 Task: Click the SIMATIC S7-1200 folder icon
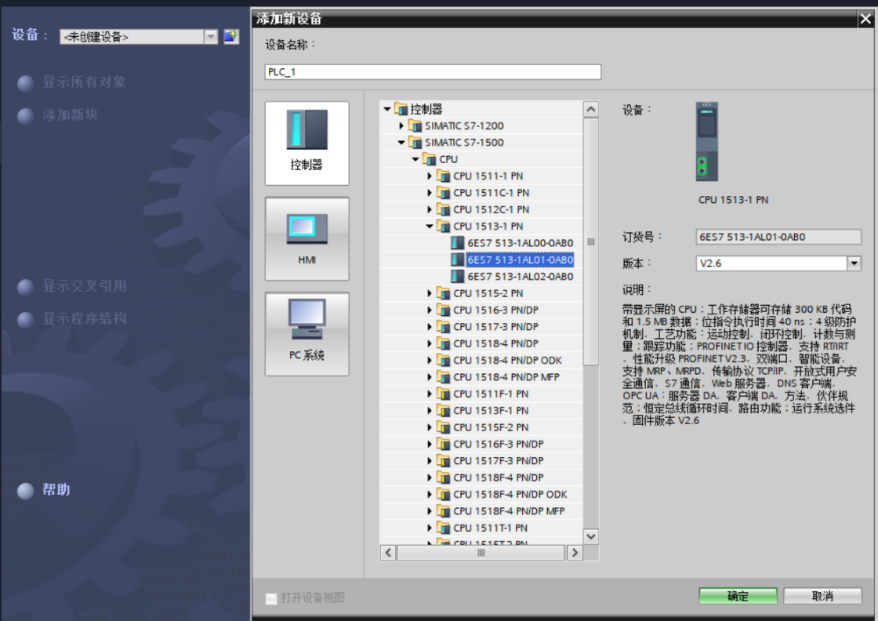pos(415,125)
